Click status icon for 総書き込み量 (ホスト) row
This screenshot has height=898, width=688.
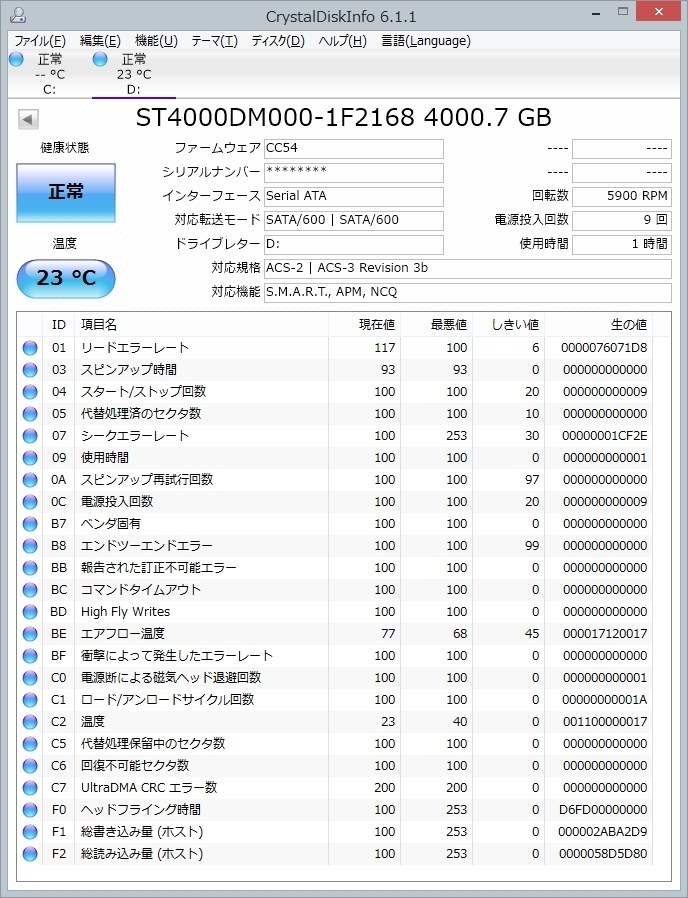point(30,832)
